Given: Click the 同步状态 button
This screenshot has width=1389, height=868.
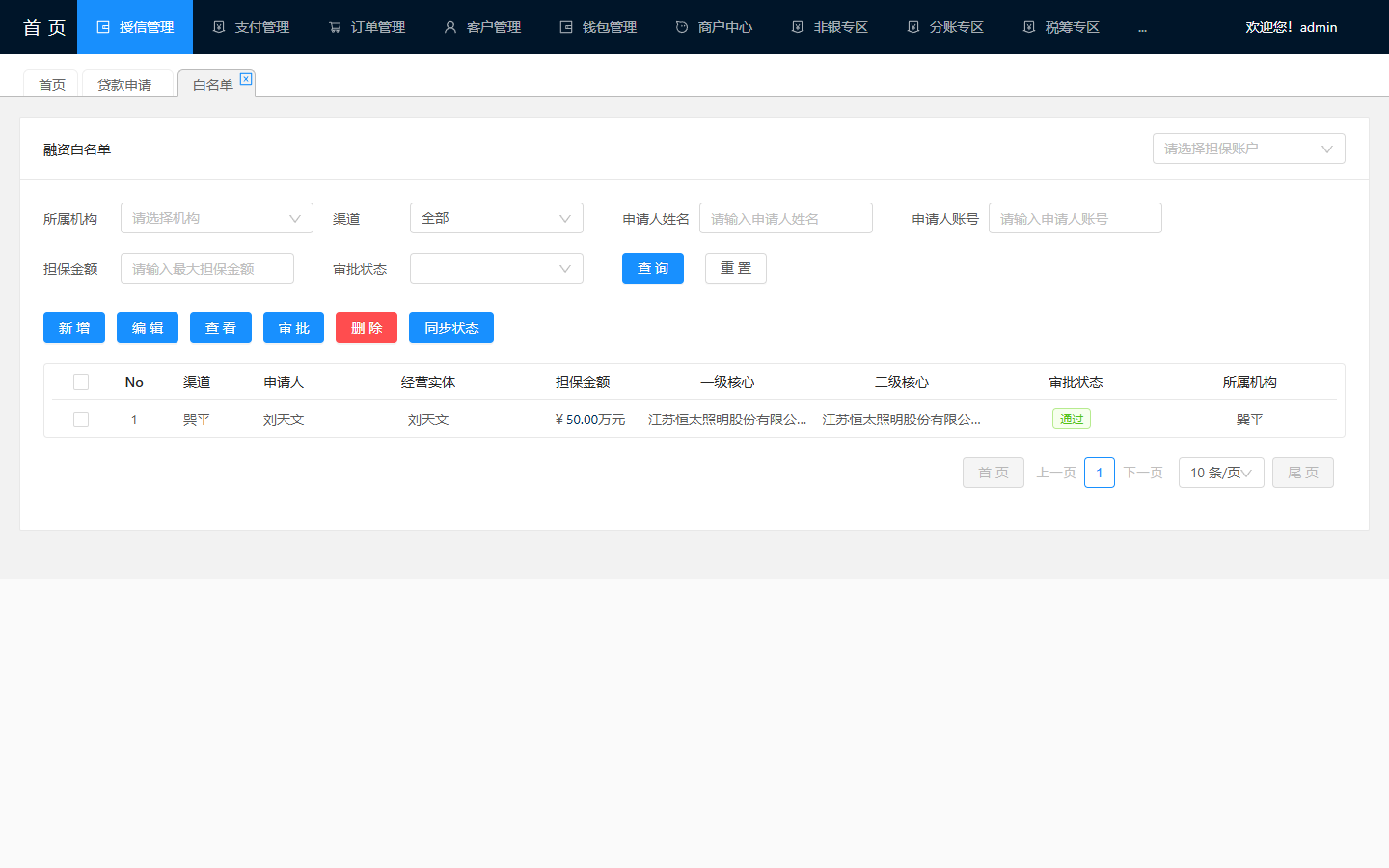Looking at the screenshot, I should tap(451, 328).
